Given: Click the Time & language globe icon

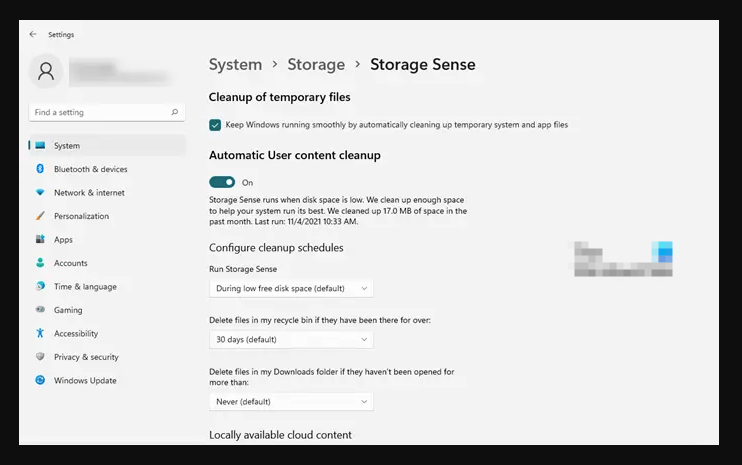Looking at the screenshot, I should tap(40, 286).
